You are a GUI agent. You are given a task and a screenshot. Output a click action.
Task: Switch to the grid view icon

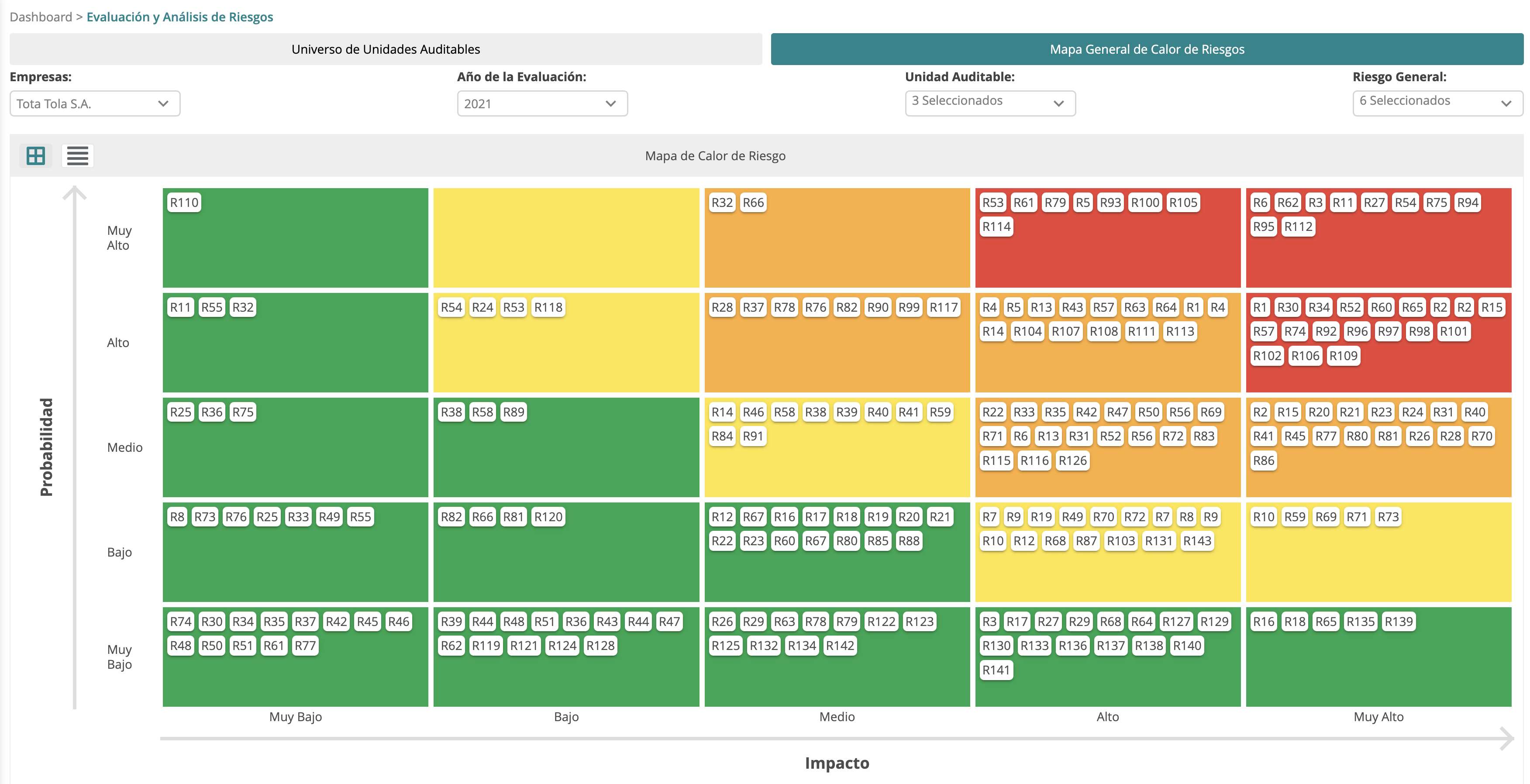point(35,155)
